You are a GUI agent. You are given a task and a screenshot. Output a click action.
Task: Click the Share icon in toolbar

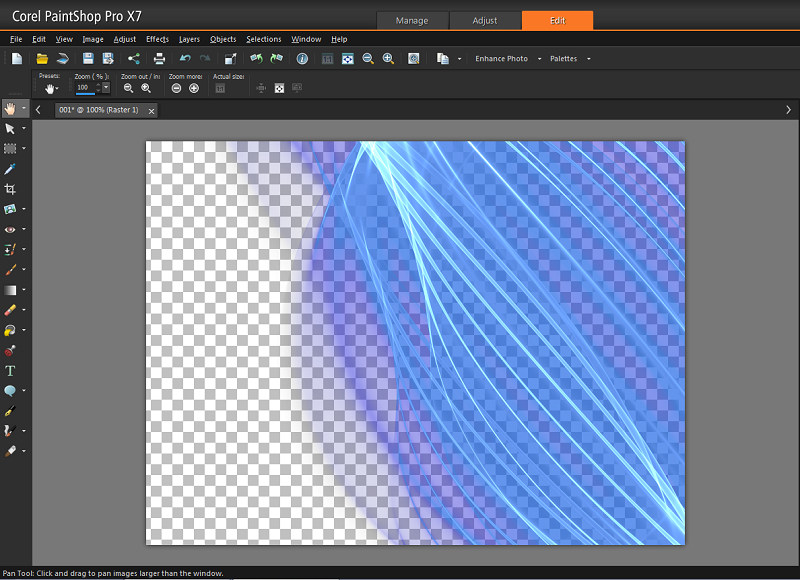(x=134, y=59)
